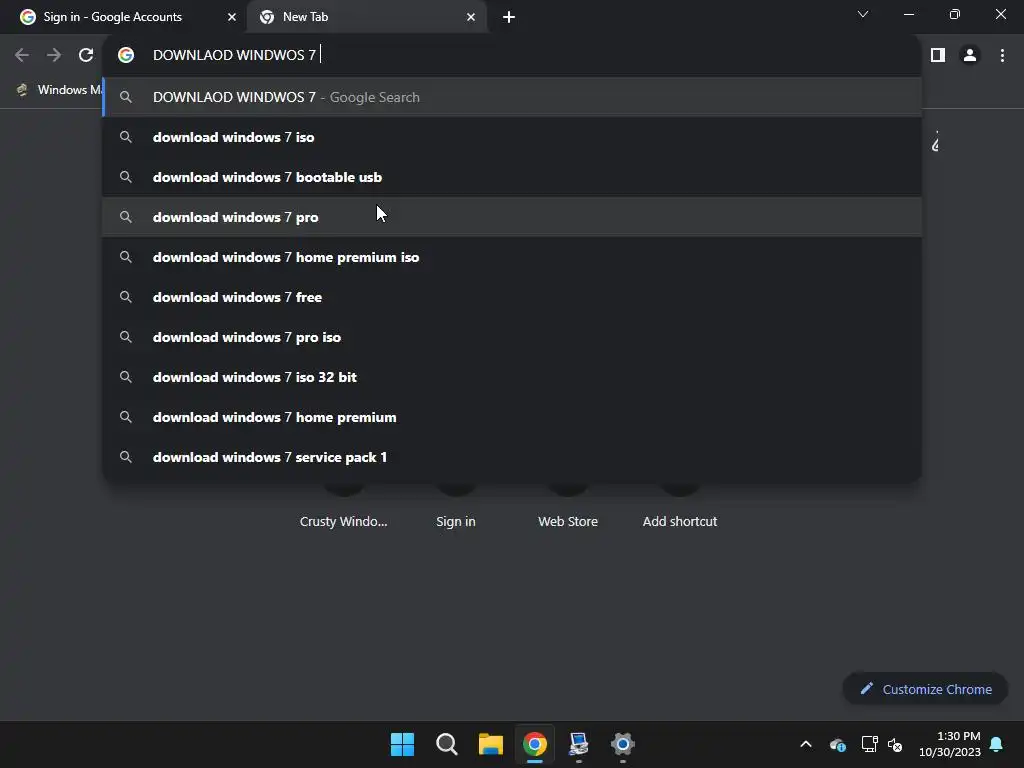Viewport: 1024px width, 768px height.
Task: Open the Windows Start menu
Action: click(402, 744)
